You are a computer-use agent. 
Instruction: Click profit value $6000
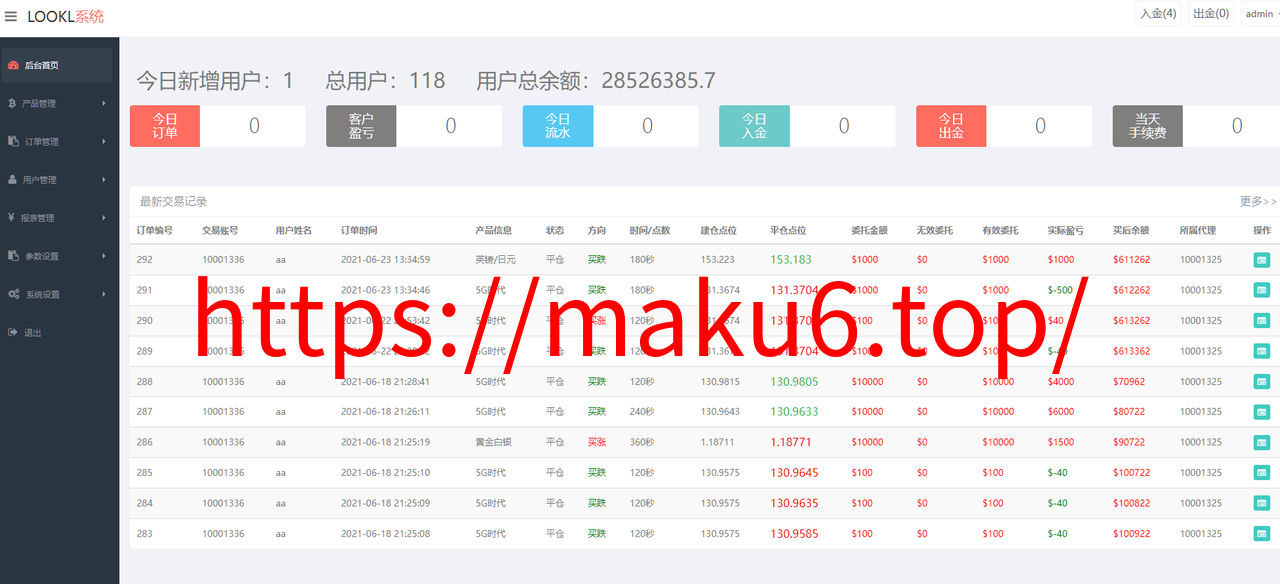[1061, 412]
